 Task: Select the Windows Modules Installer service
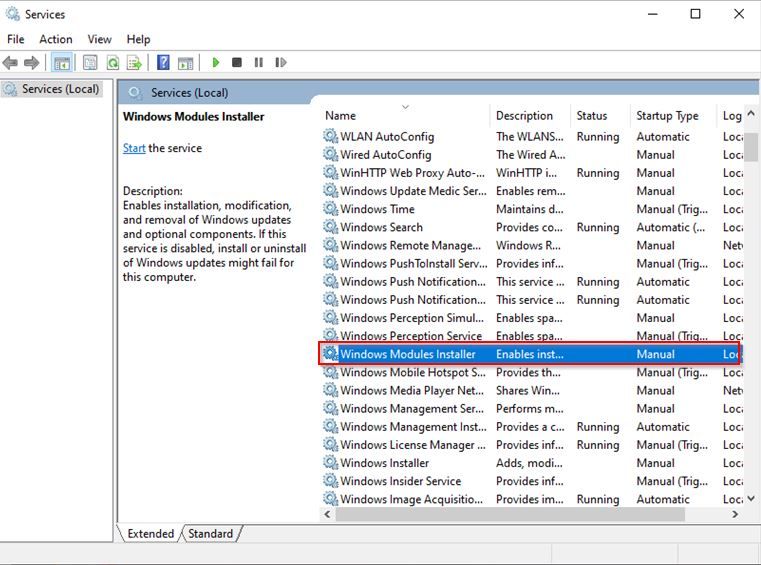[x=530, y=354]
